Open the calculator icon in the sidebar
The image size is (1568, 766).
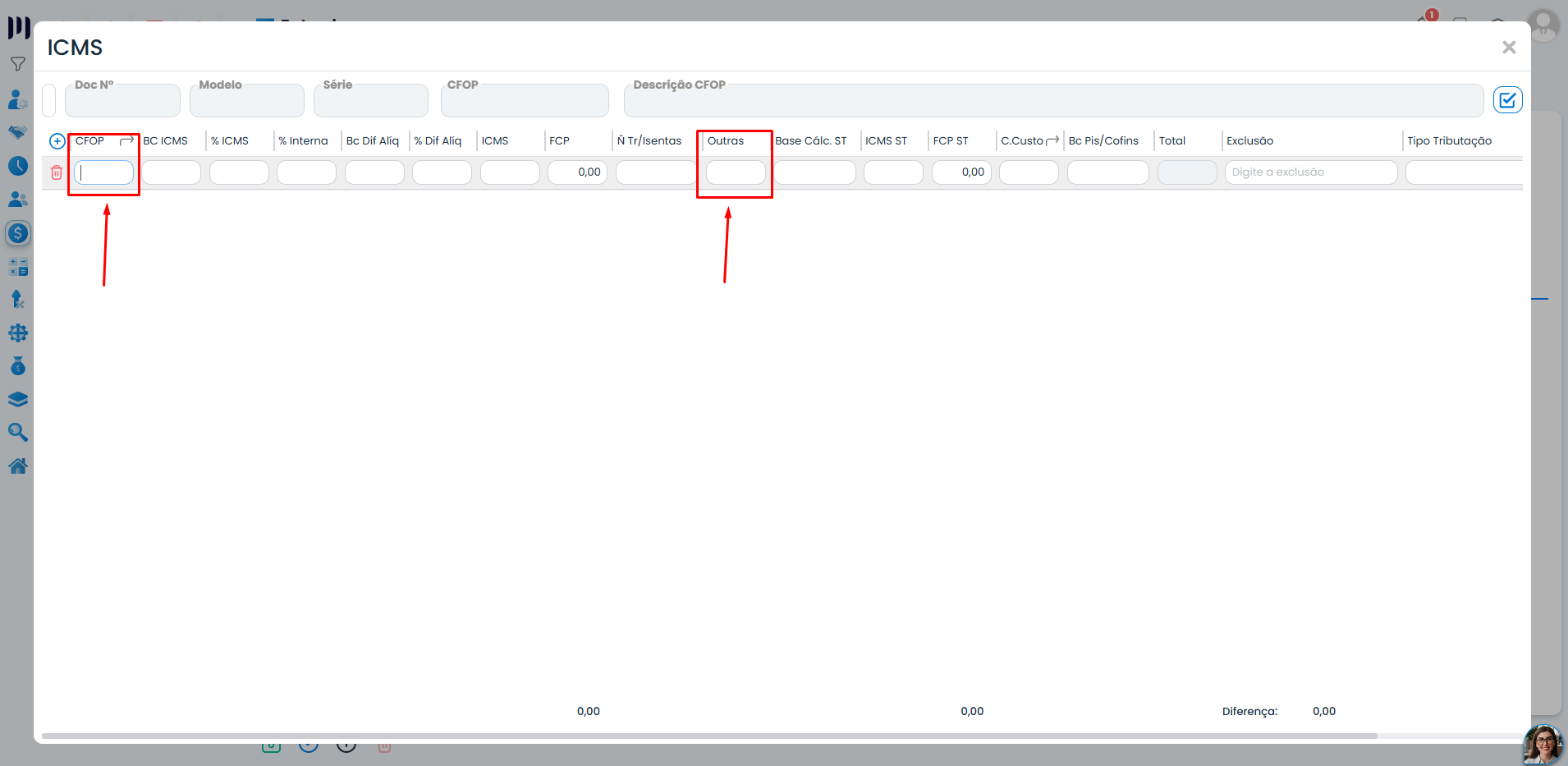(18, 267)
